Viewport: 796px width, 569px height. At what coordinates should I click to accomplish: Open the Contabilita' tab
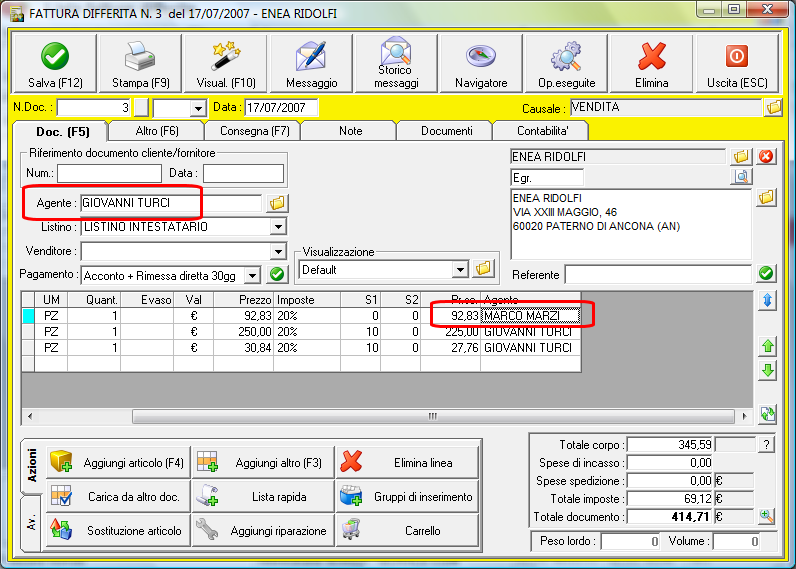pos(542,131)
